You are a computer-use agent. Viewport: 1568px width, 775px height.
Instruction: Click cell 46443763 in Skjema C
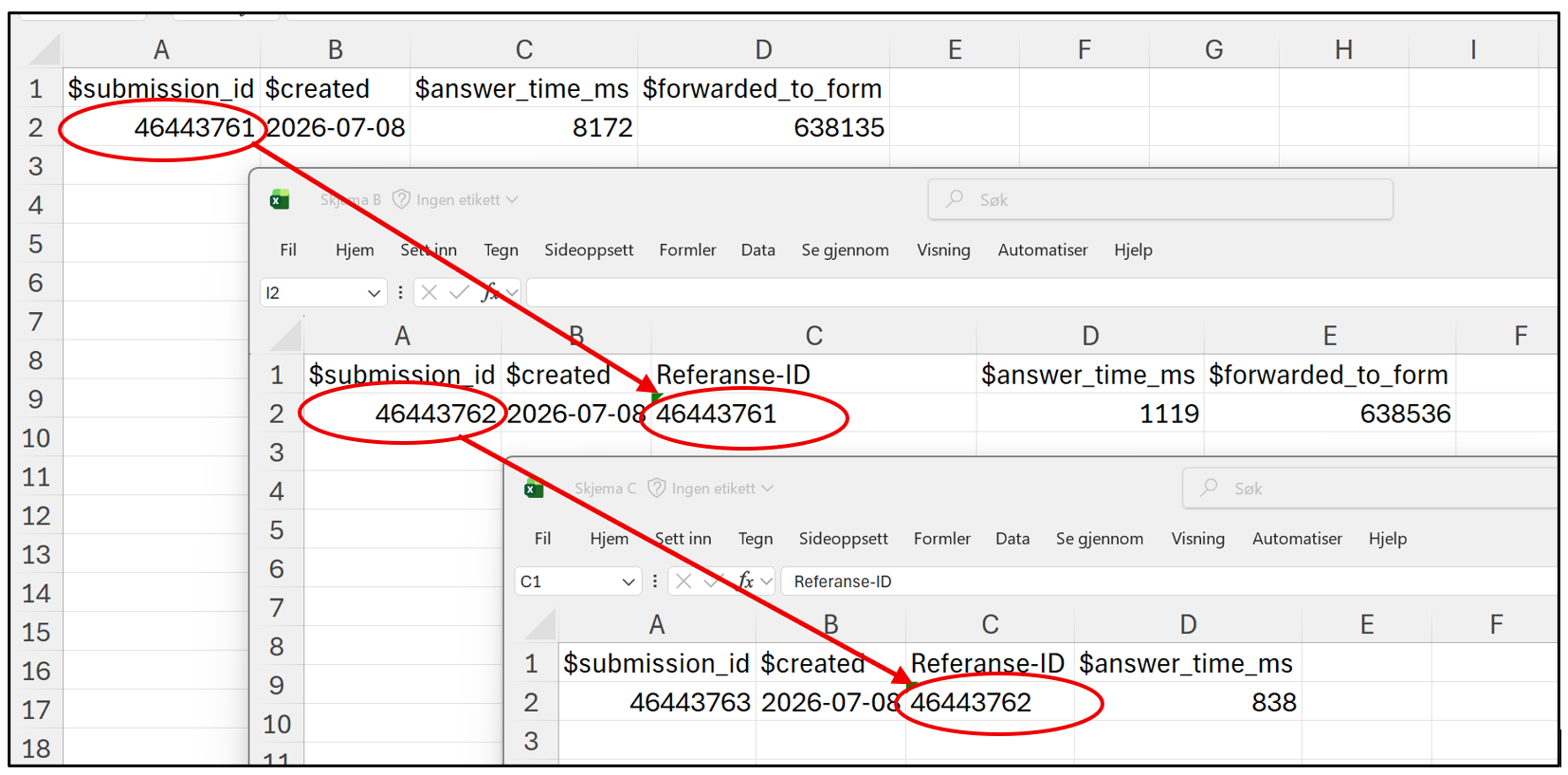pos(657,702)
